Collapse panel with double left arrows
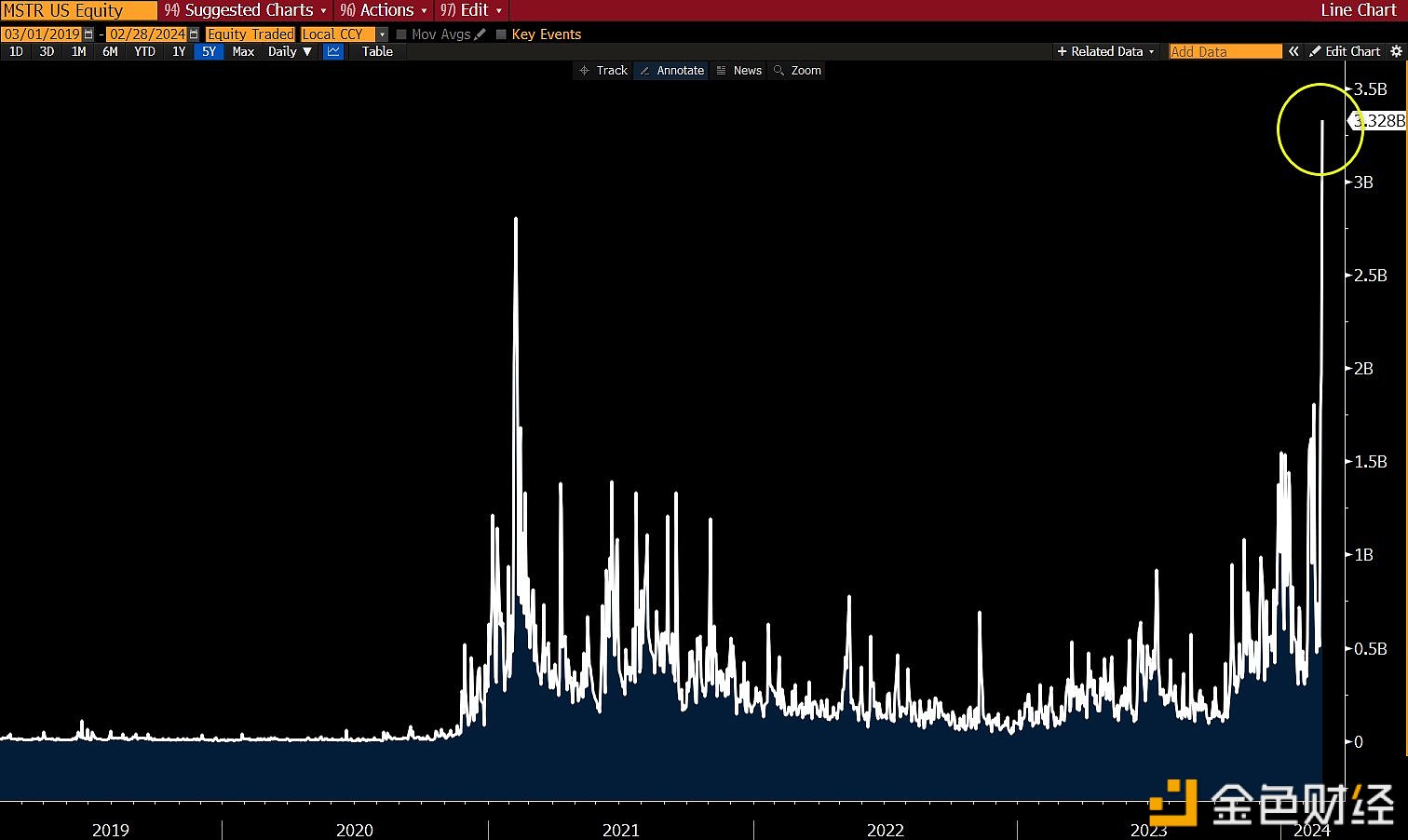This screenshot has width=1408, height=840. click(1293, 52)
